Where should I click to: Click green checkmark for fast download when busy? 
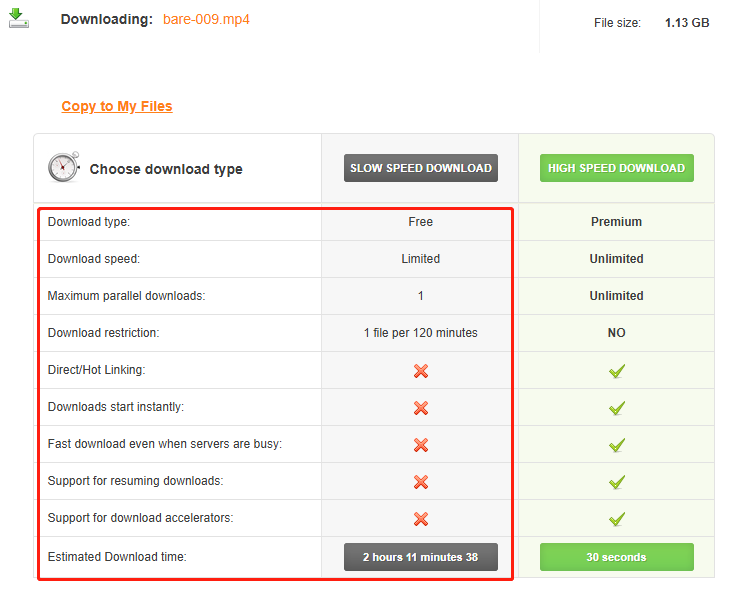click(x=617, y=445)
